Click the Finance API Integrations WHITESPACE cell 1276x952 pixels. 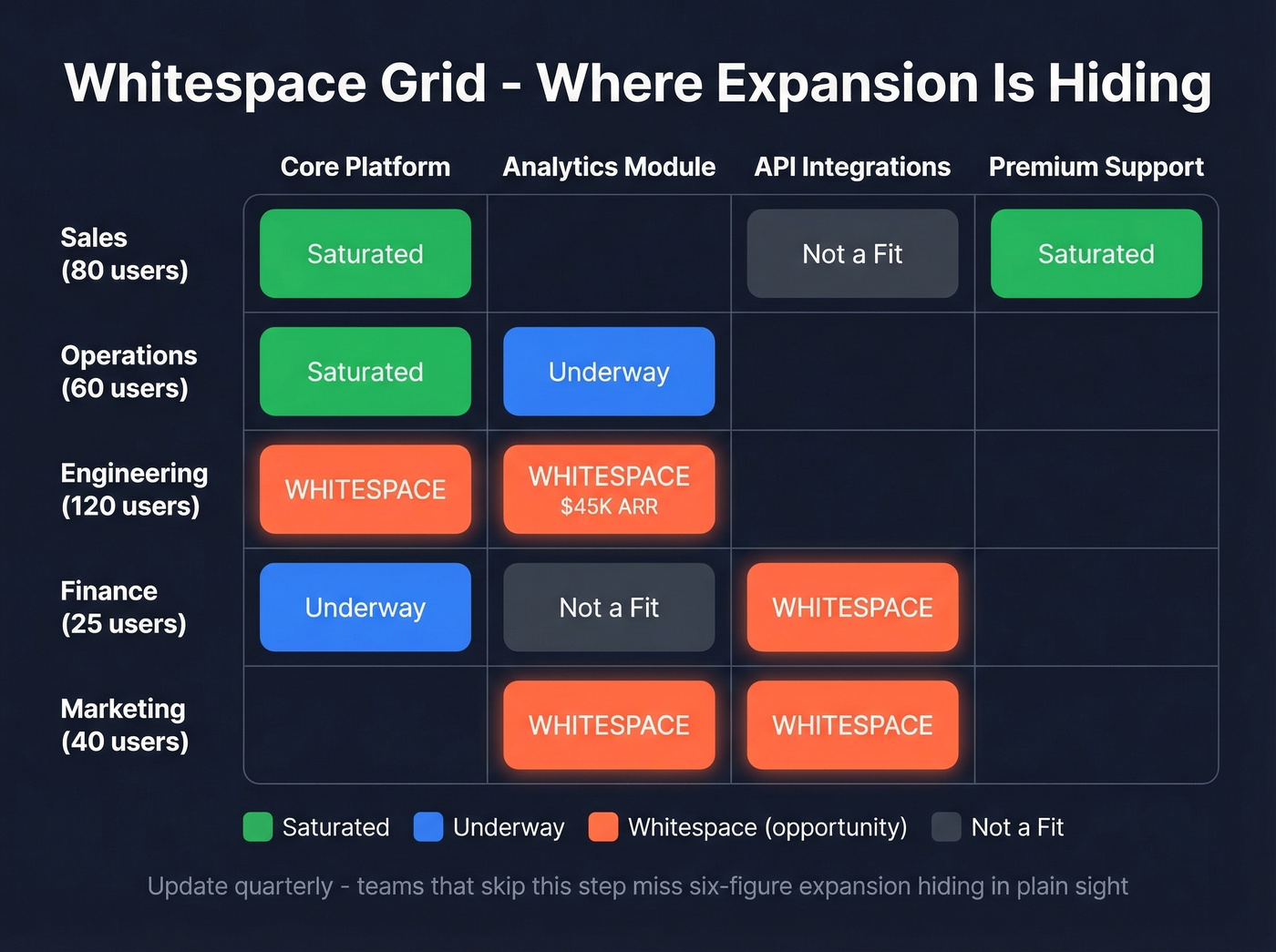pyautogui.click(x=851, y=608)
